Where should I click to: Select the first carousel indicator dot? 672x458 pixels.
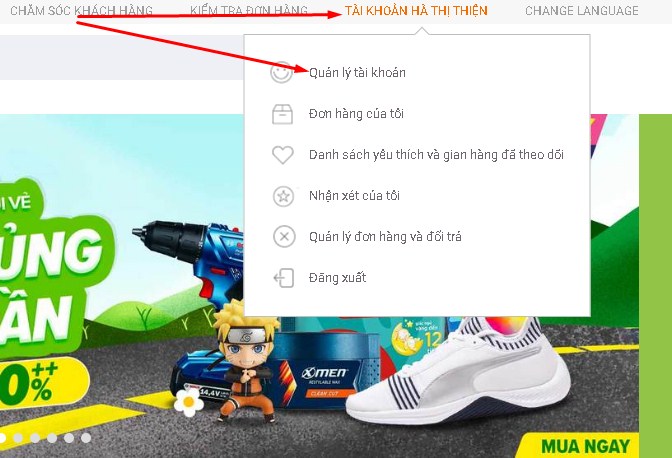point(2,438)
